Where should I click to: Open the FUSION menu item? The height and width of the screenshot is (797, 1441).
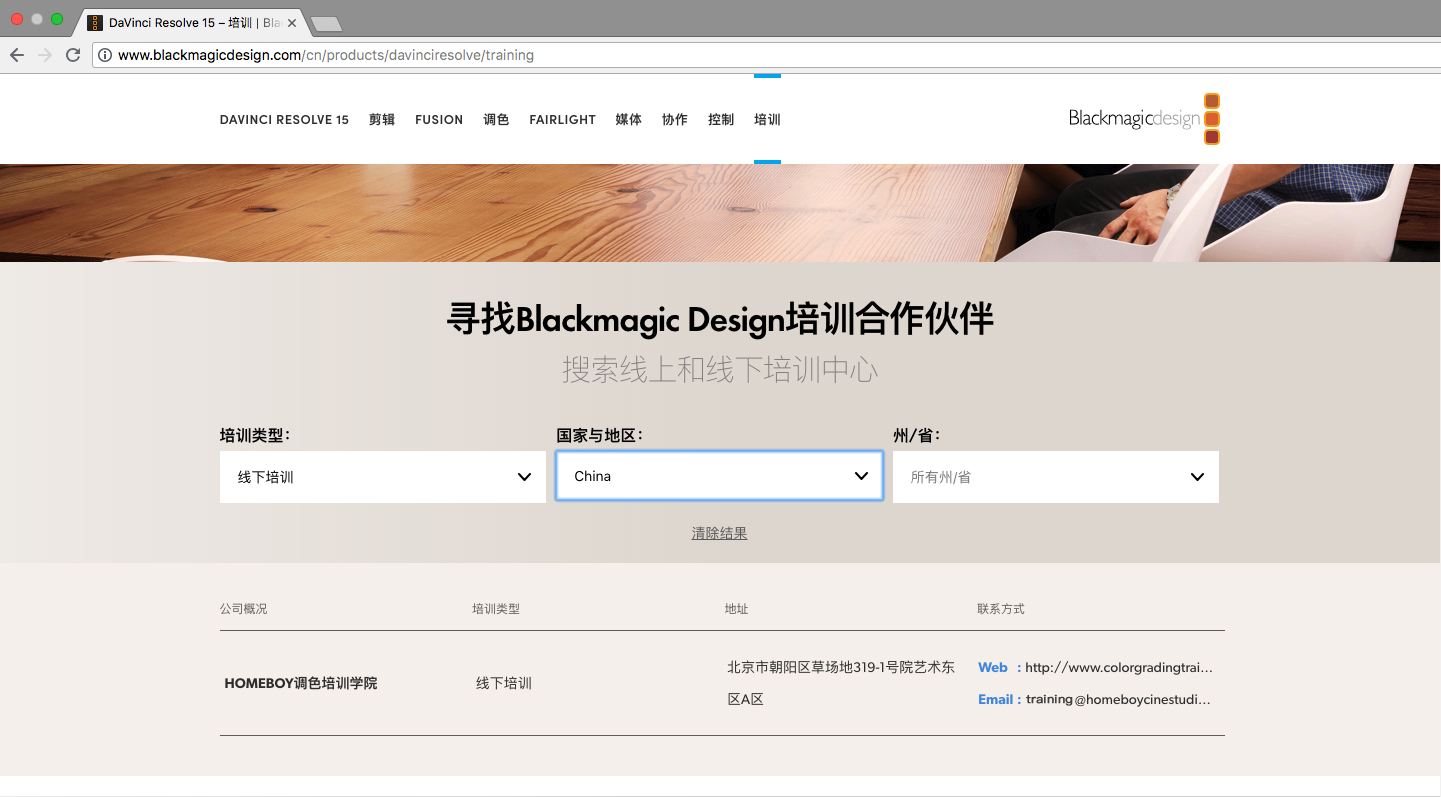point(439,119)
